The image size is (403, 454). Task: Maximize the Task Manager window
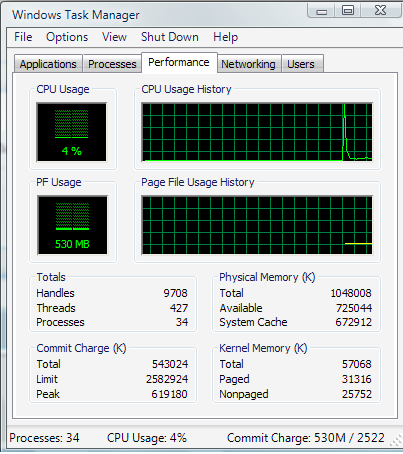pyautogui.click(x=348, y=11)
